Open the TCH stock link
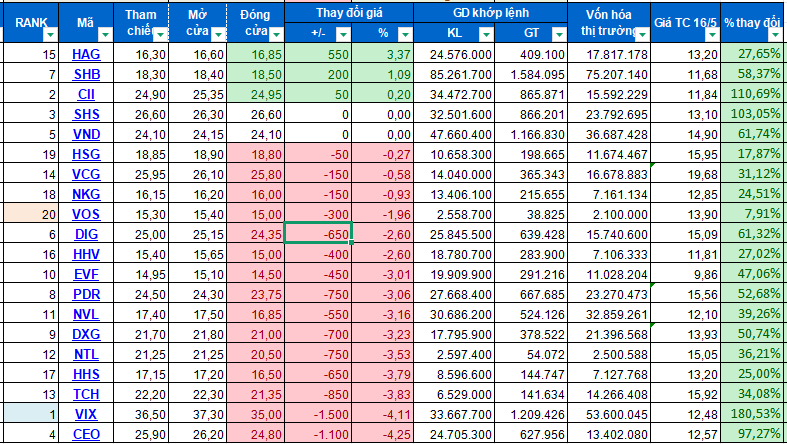 pyautogui.click(x=86, y=394)
